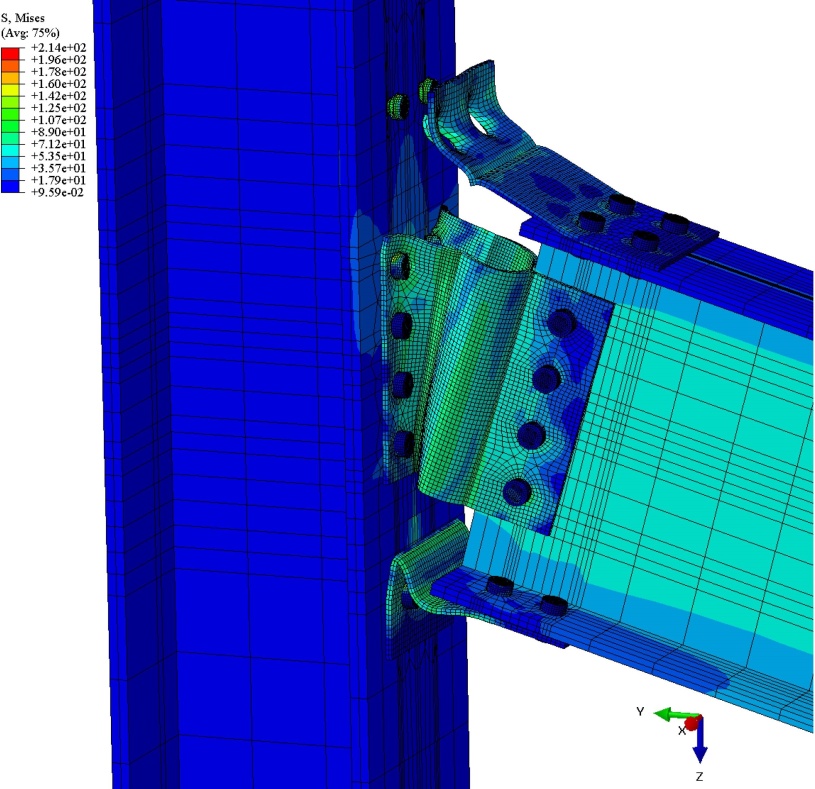Click the blue Z-axis arrow of the triad
815x789 pixels.
[x=700, y=745]
